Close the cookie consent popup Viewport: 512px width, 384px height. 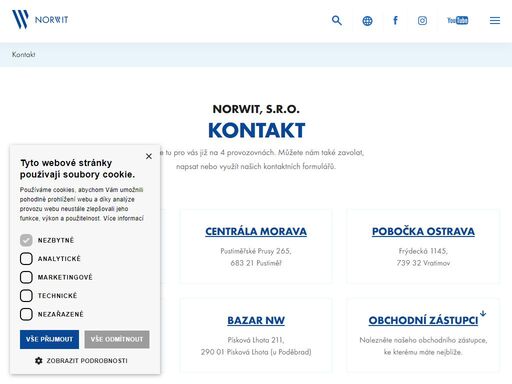(149, 156)
